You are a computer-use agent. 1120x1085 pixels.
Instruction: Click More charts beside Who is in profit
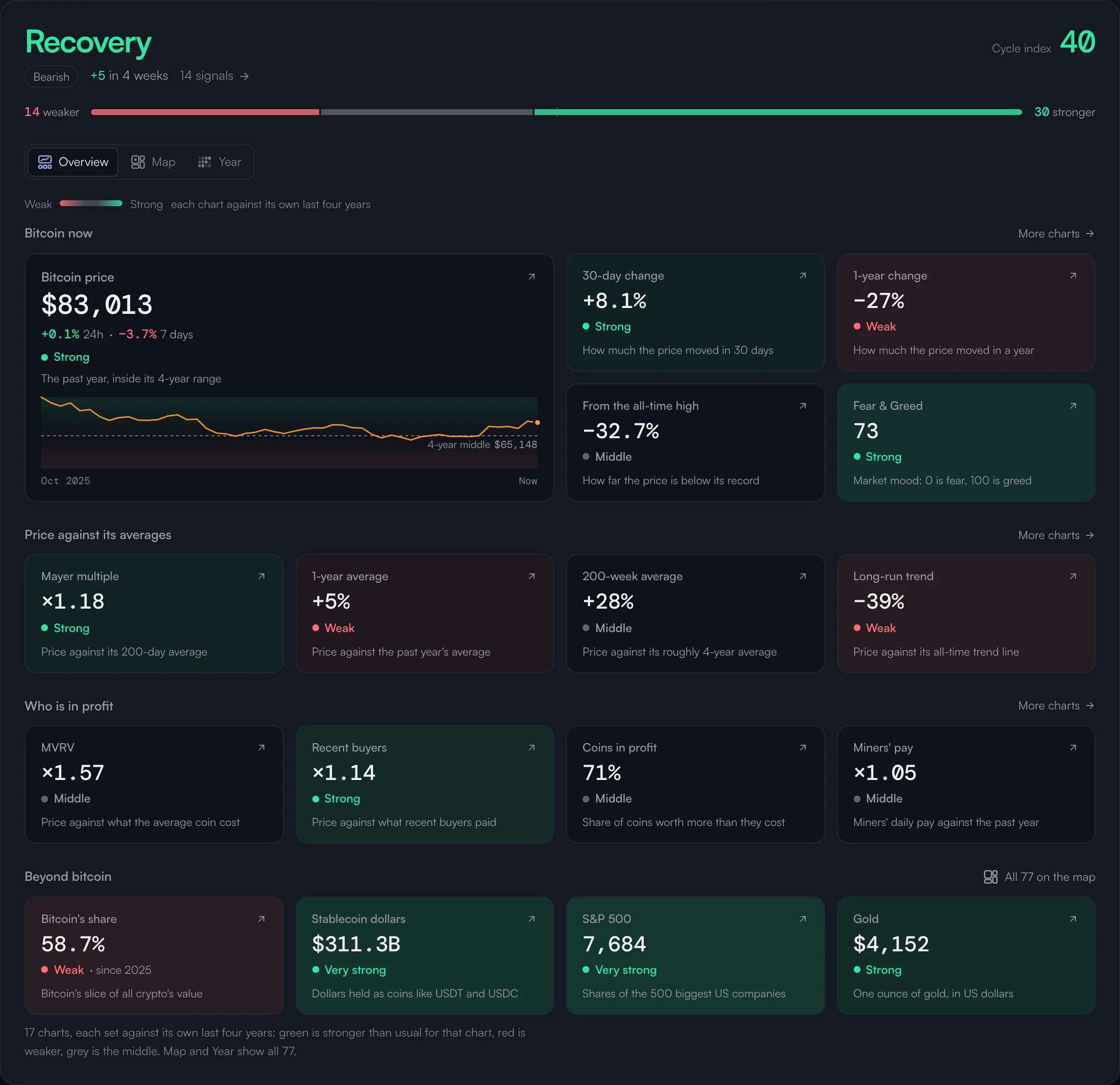click(1056, 706)
